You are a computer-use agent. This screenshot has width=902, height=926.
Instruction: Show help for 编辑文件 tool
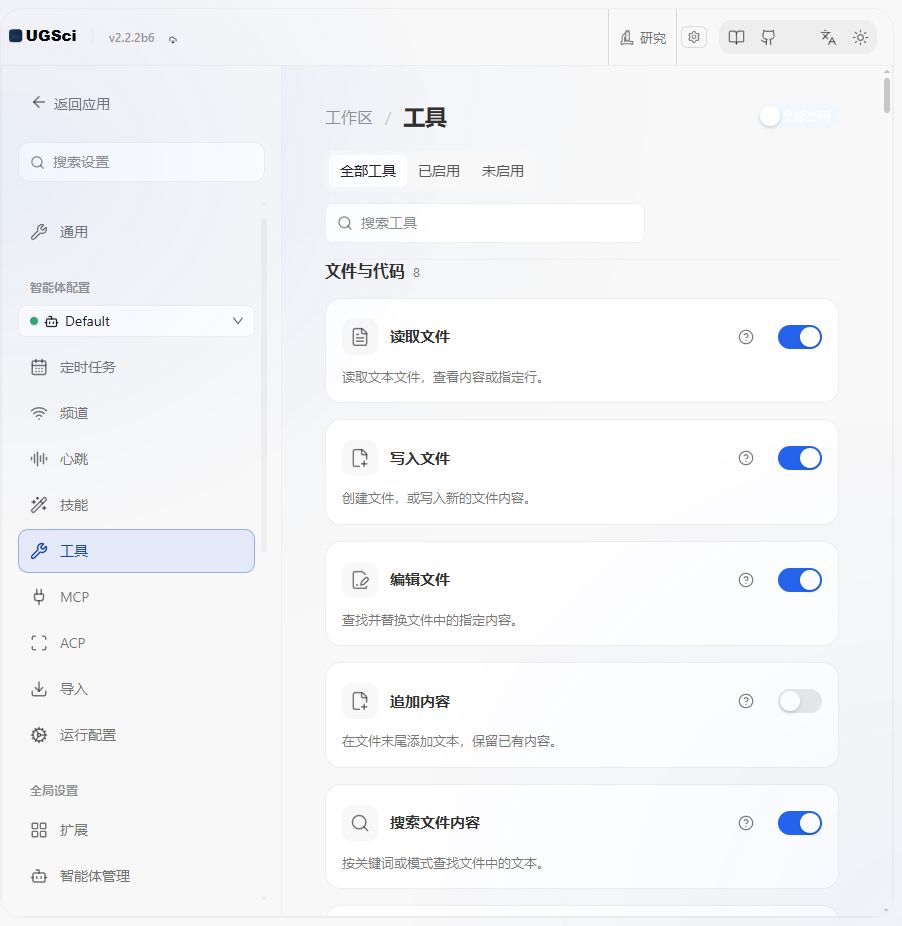[746, 580]
